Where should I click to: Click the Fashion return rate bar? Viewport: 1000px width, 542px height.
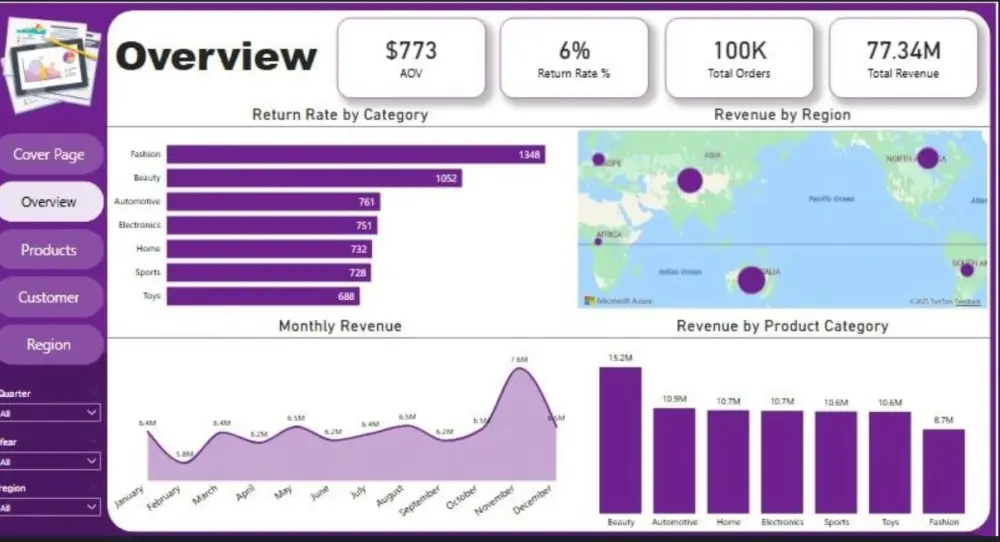[x=356, y=154]
